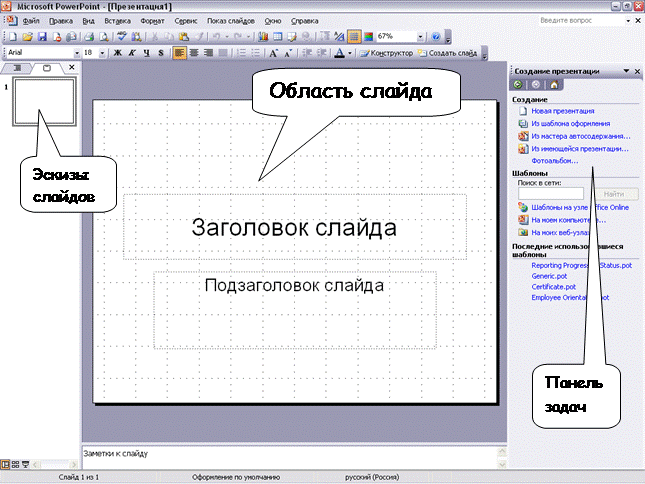Image resolution: width=645 pixels, height=484 pixels.
Task: Open the font color dropdown arrow
Action: (350, 53)
